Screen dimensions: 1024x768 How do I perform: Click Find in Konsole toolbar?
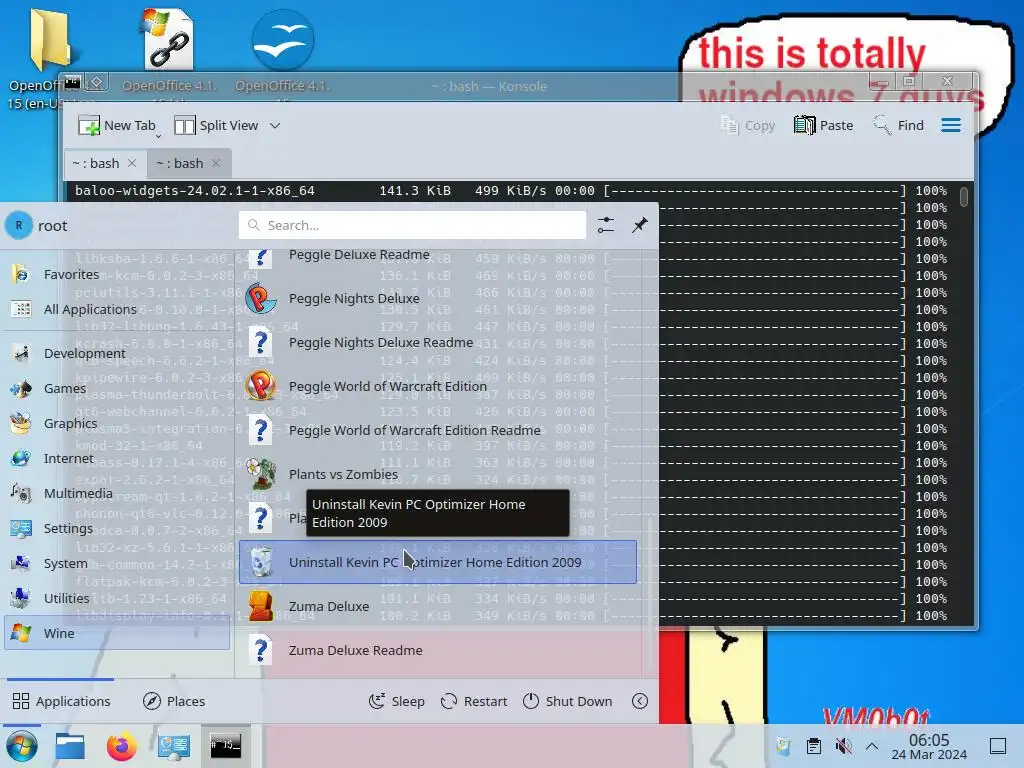[899, 125]
